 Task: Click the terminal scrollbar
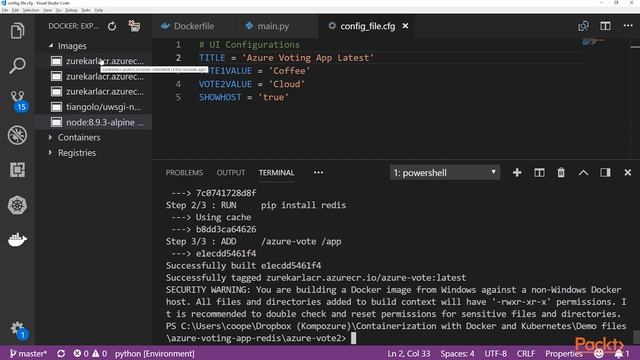click(x=636, y=337)
